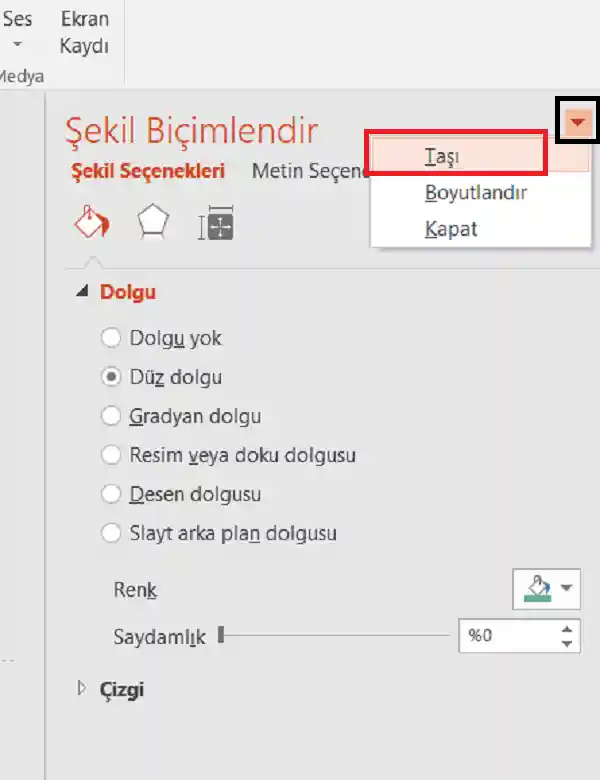Switch to Metin Seçenekleri tab

tap(310, 171)
